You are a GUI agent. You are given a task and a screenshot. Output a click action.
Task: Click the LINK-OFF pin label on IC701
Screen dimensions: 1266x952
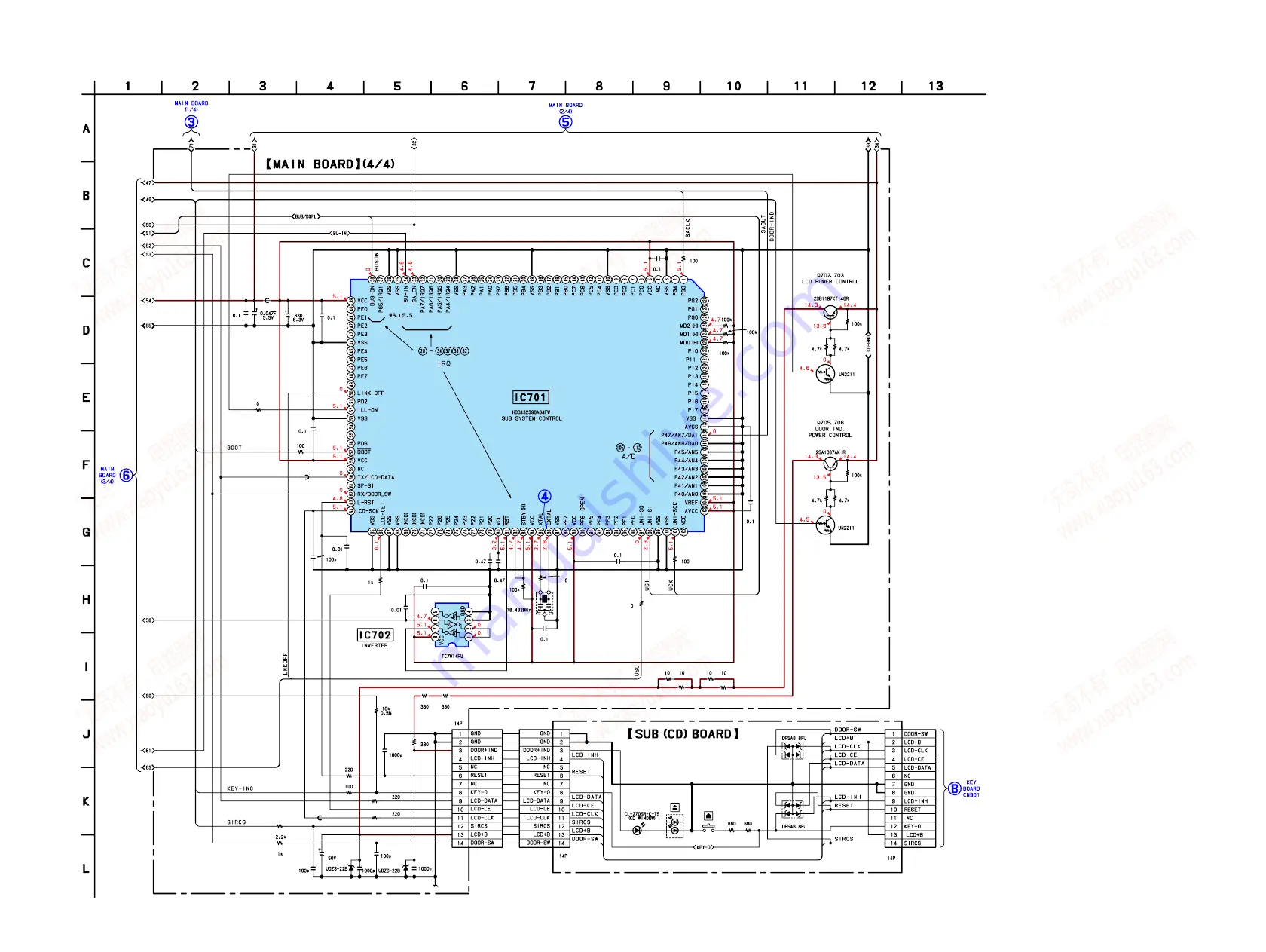click(370, 393)
